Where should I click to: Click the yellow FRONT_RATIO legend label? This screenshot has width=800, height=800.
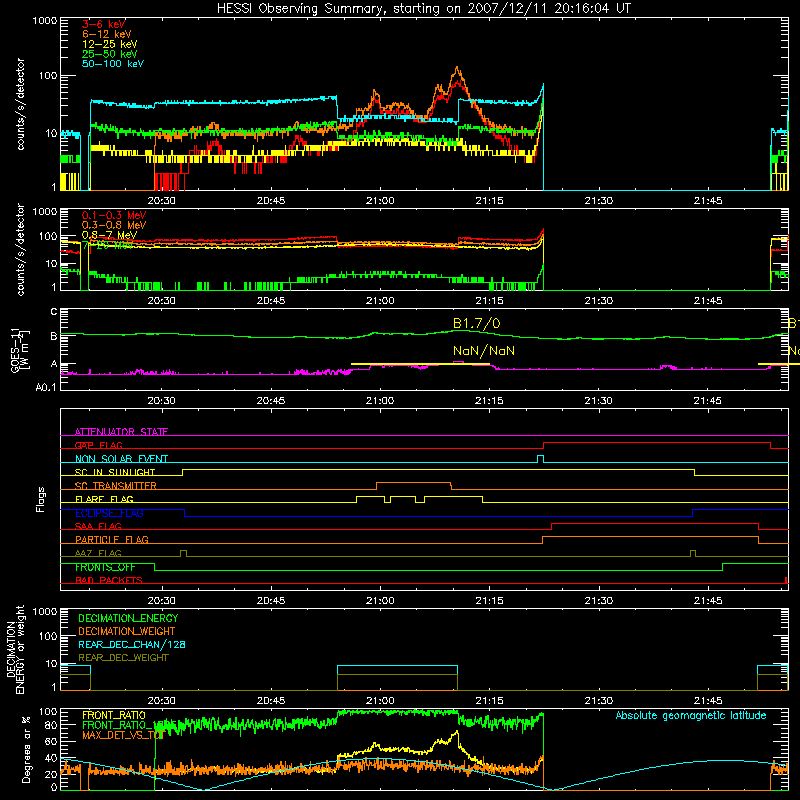click(114, 715)
